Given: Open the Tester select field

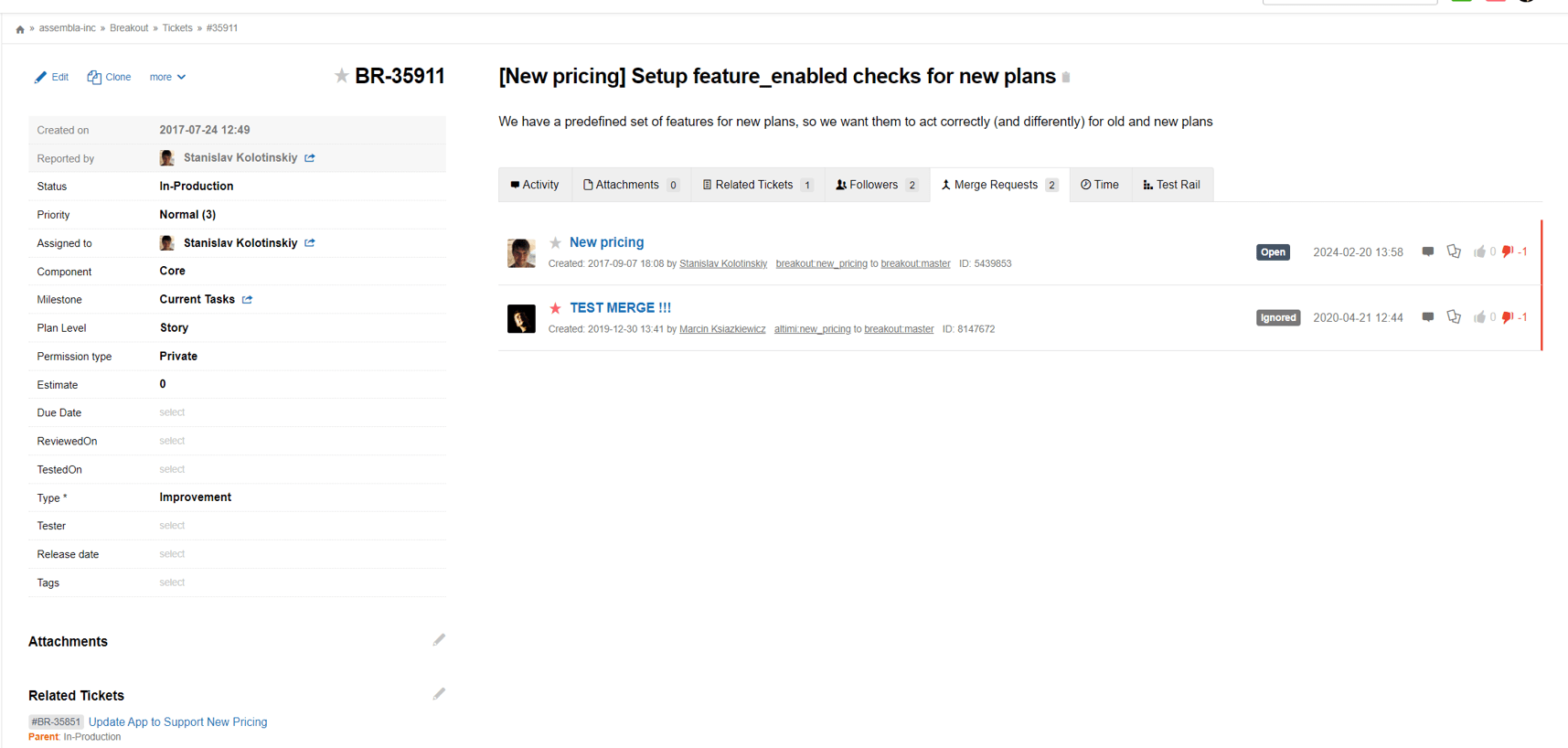Looking at the screenshot, I should click(x=172, y=526).
